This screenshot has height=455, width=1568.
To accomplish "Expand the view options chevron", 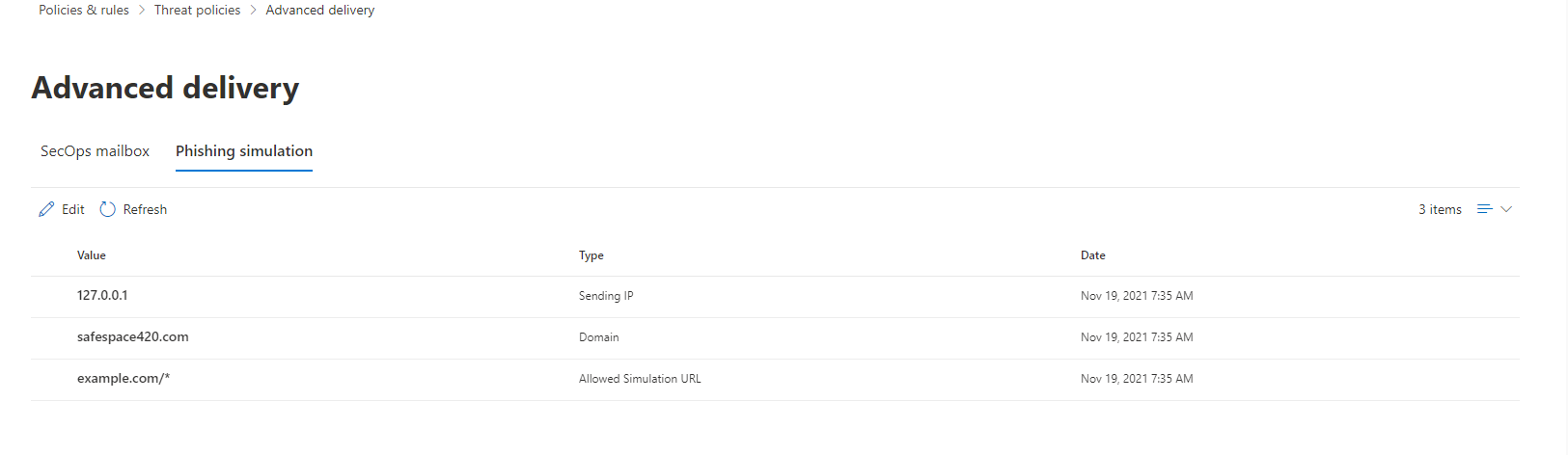I will pyautogui.click(x=1506, y=209).
